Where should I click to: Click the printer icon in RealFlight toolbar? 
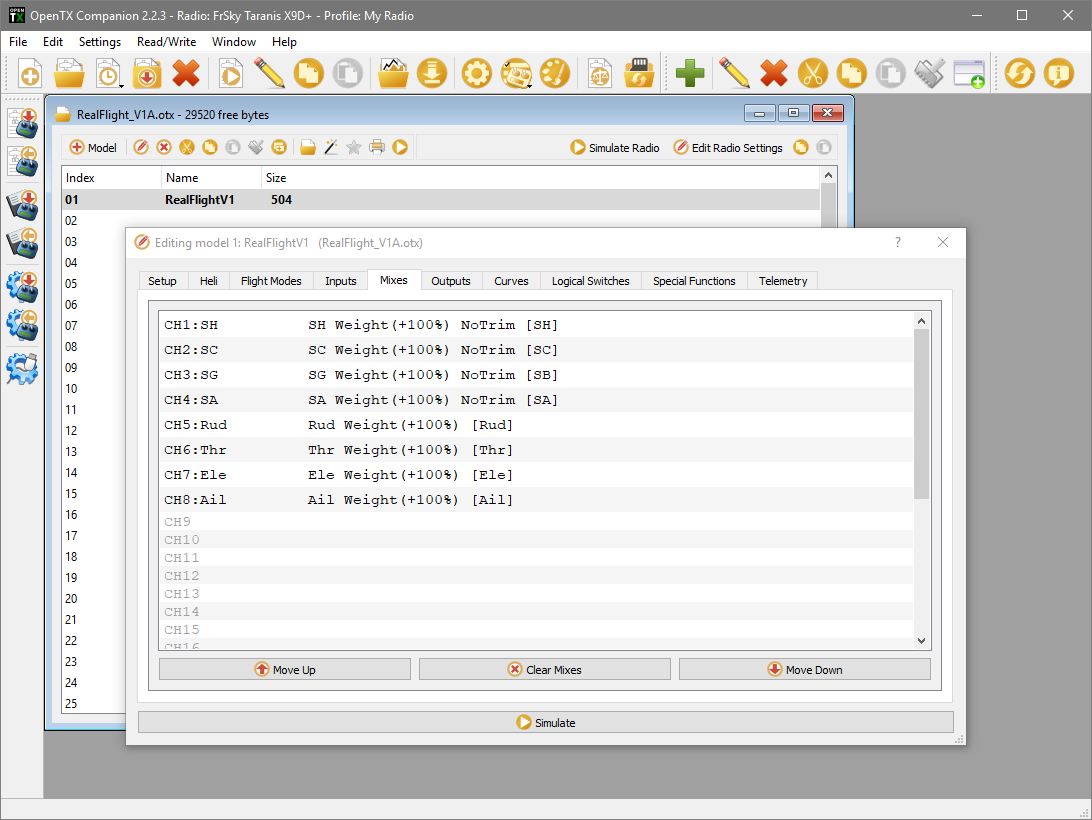(x=377, y=147)
